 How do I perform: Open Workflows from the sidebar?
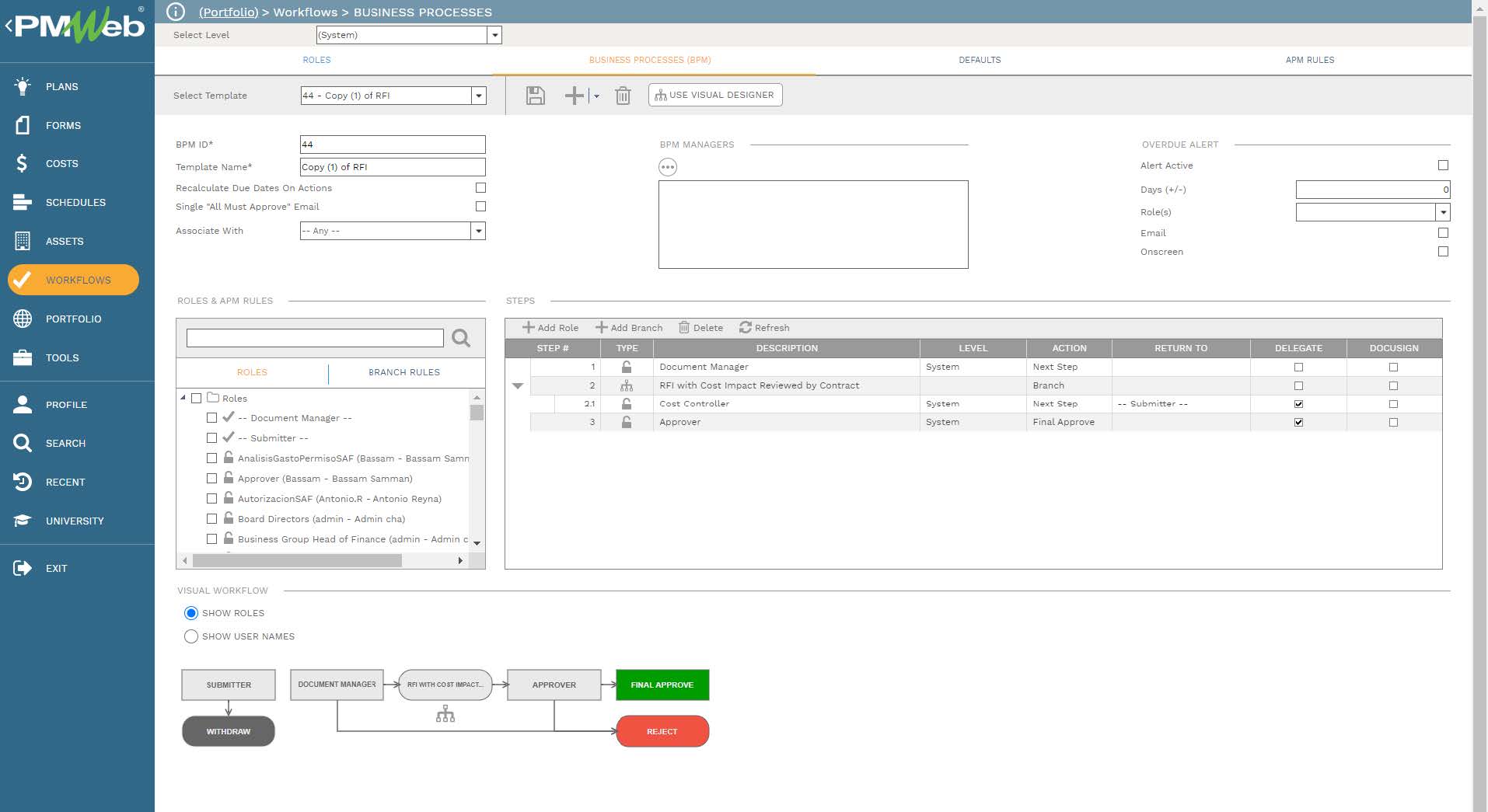[73, 280]
